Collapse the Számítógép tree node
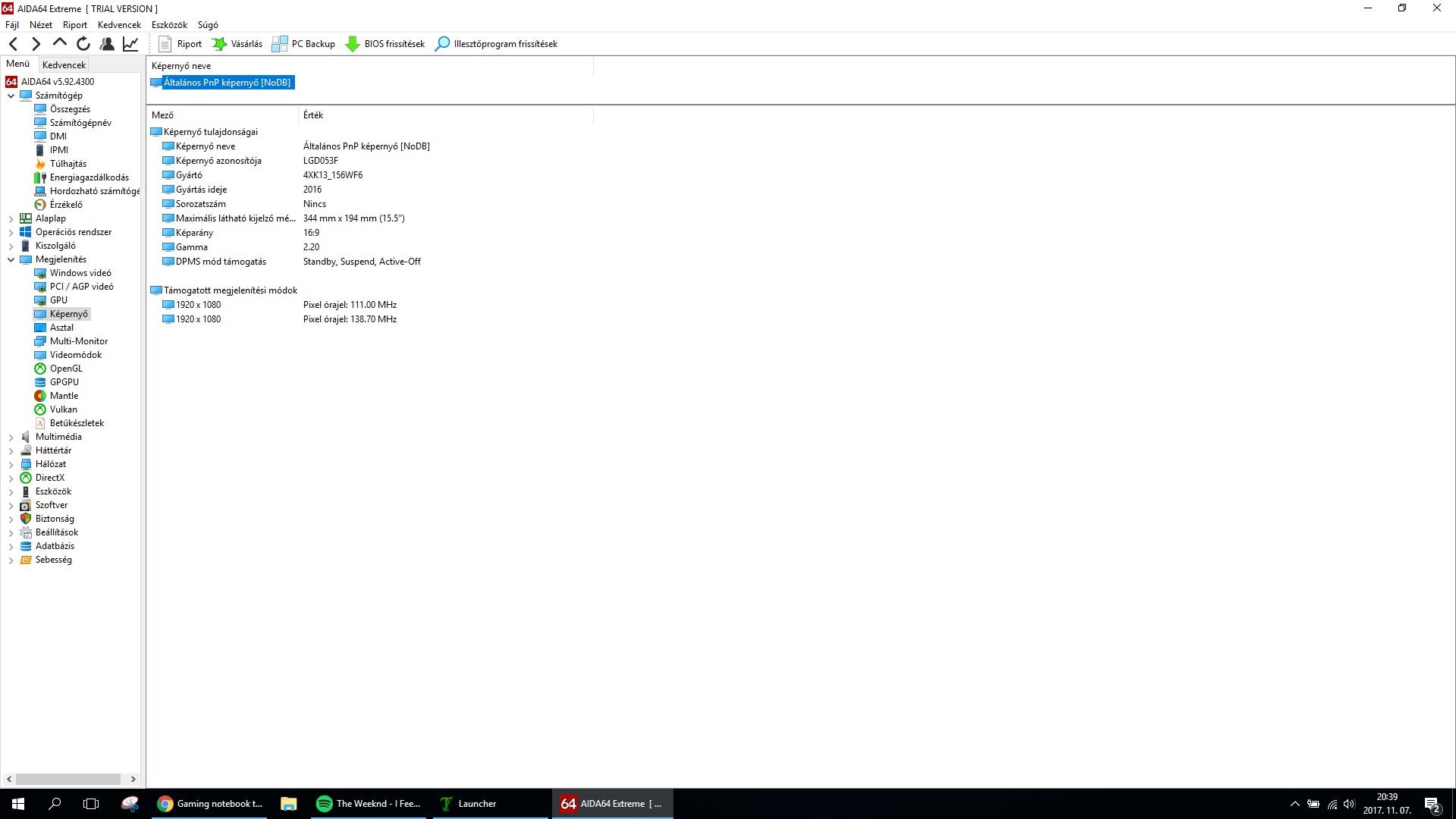The image size is (1456, 819). [x=11, y=96]
